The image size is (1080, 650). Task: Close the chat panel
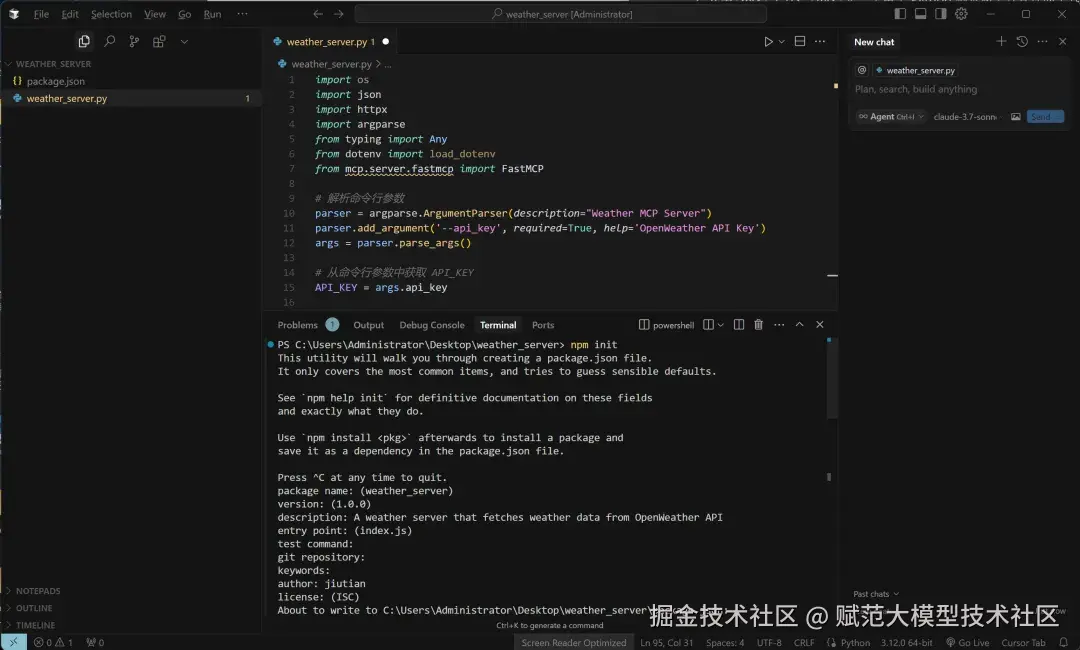pos(1062,41)
